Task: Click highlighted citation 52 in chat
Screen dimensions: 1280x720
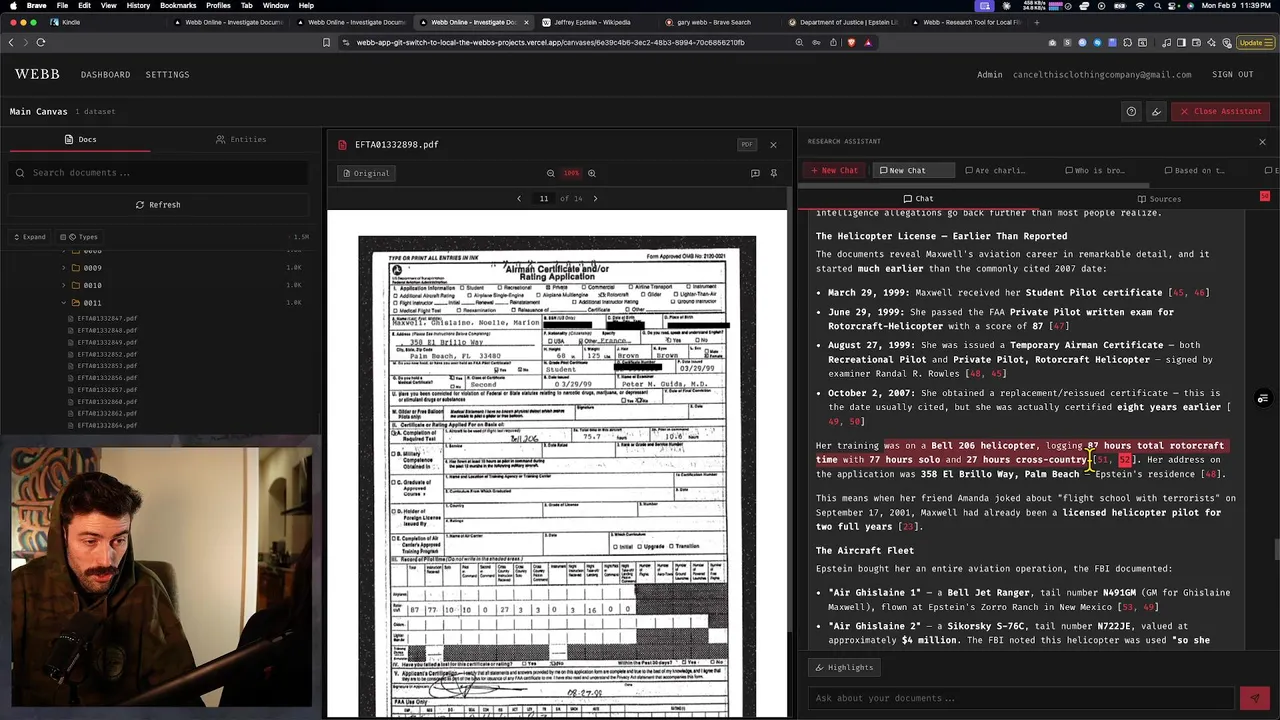Action: coord(1124,460)
